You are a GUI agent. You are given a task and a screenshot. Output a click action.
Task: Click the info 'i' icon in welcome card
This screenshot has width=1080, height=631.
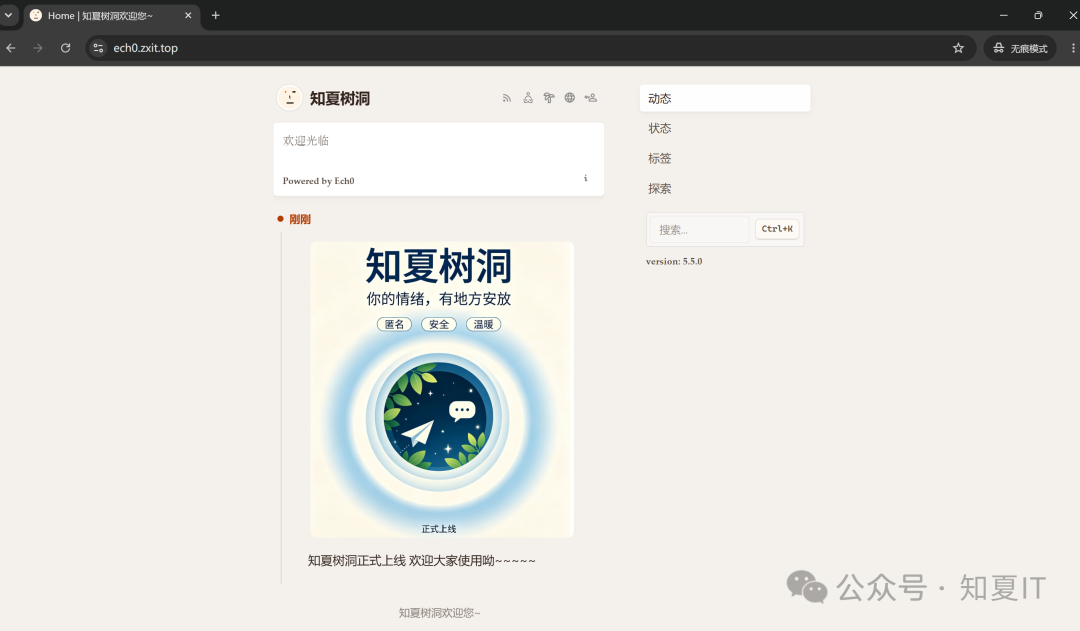tap(585, 178)
